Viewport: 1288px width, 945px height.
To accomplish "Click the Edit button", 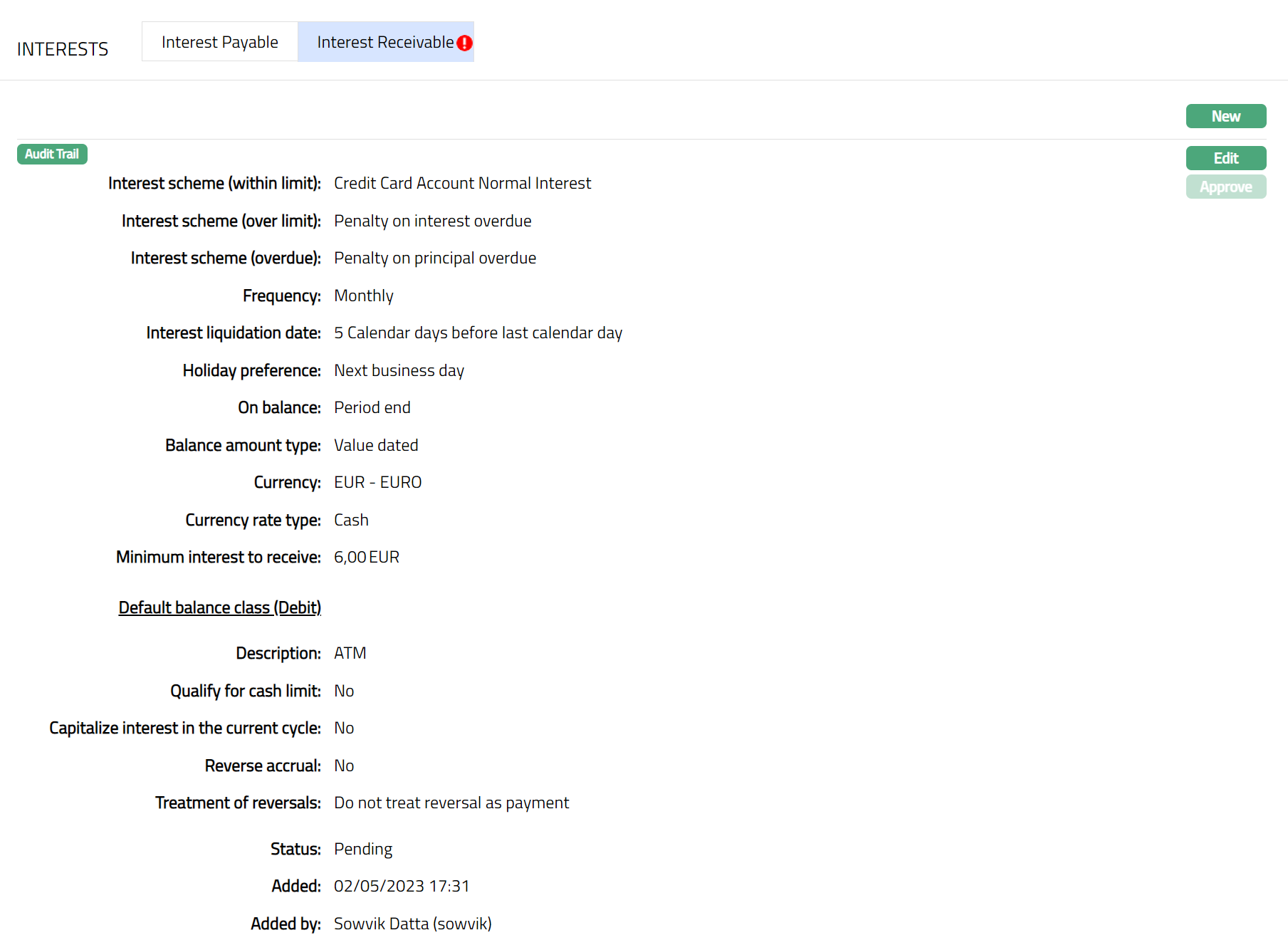I will [x=1225, y=158].
